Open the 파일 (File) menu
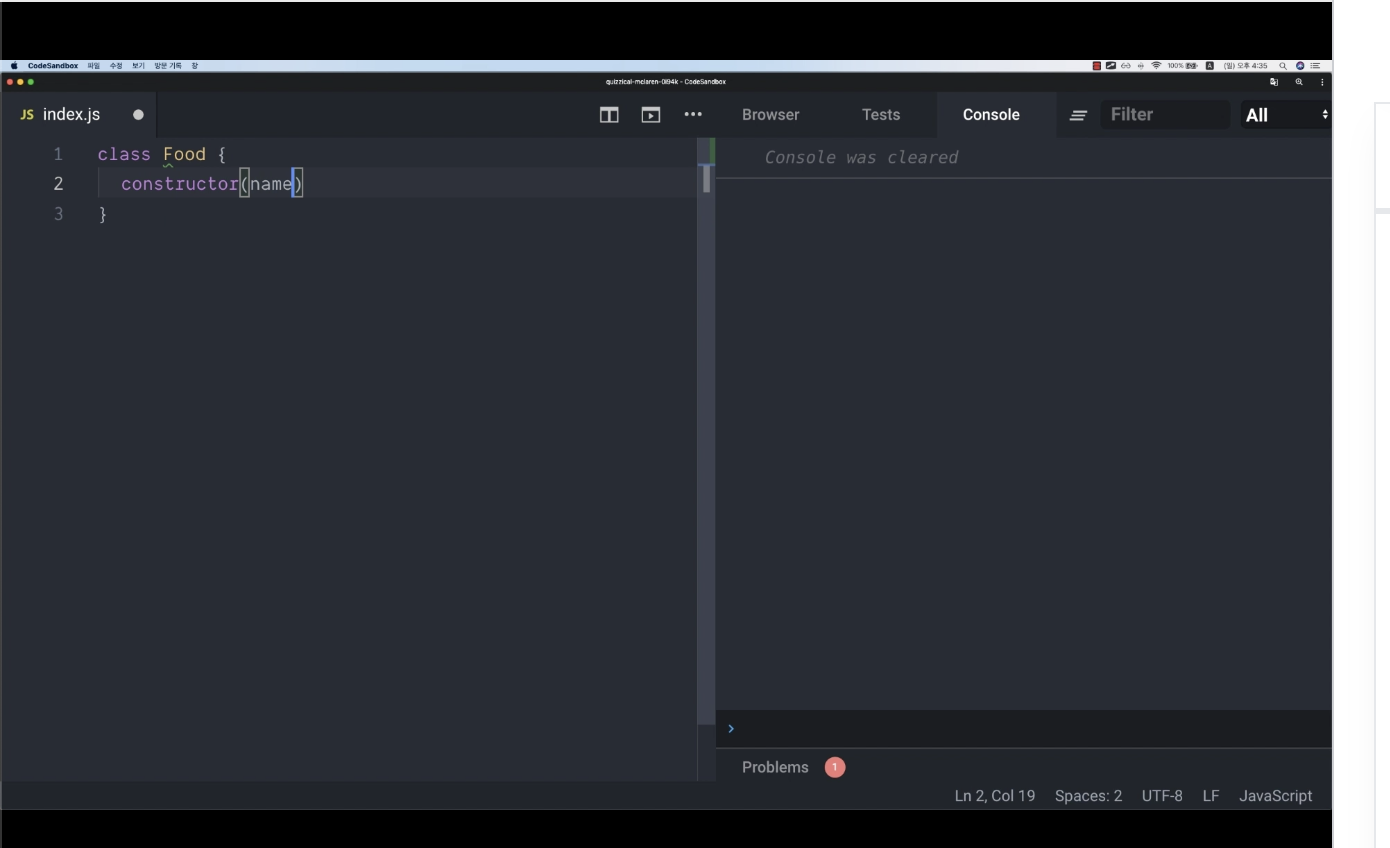 click(x=94, y=66)
